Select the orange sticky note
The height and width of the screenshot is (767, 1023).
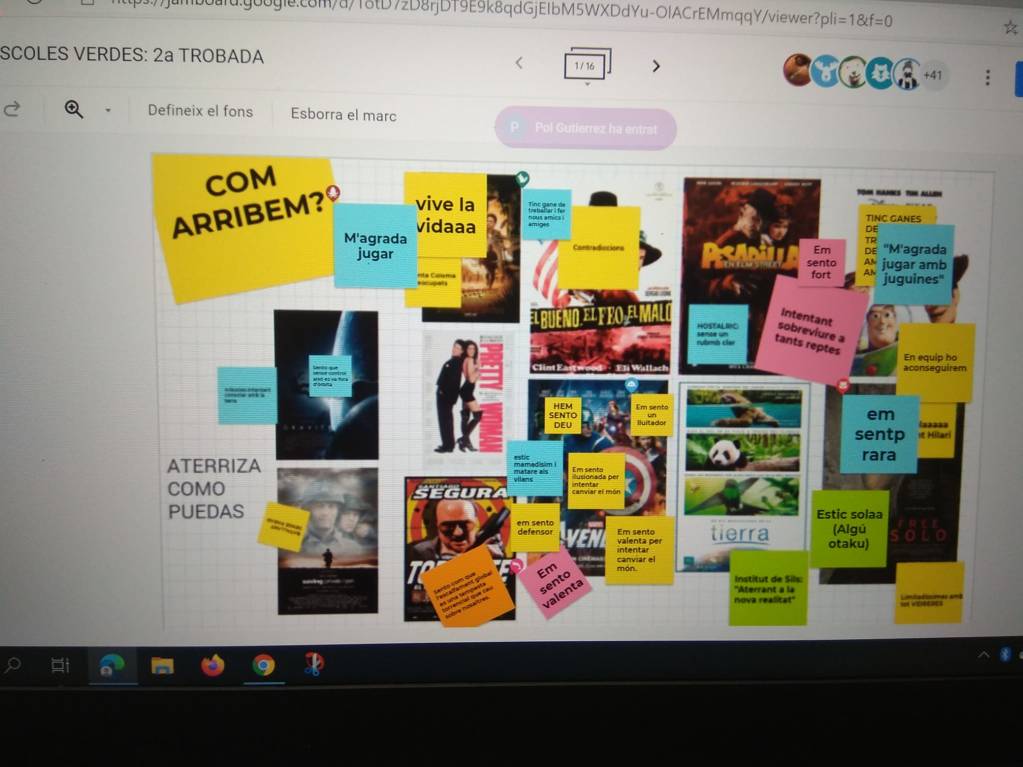click(x=468, y=588)
